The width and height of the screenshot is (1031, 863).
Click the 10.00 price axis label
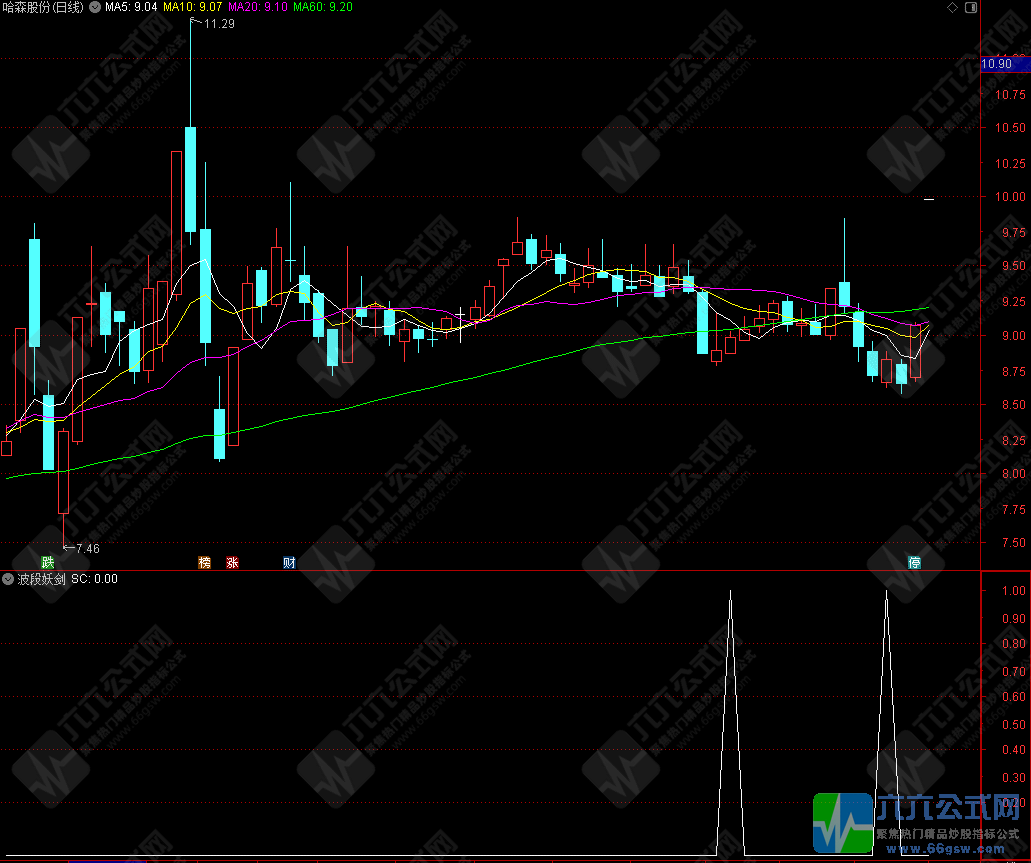pyautogui.click(x=1010, y=197)
